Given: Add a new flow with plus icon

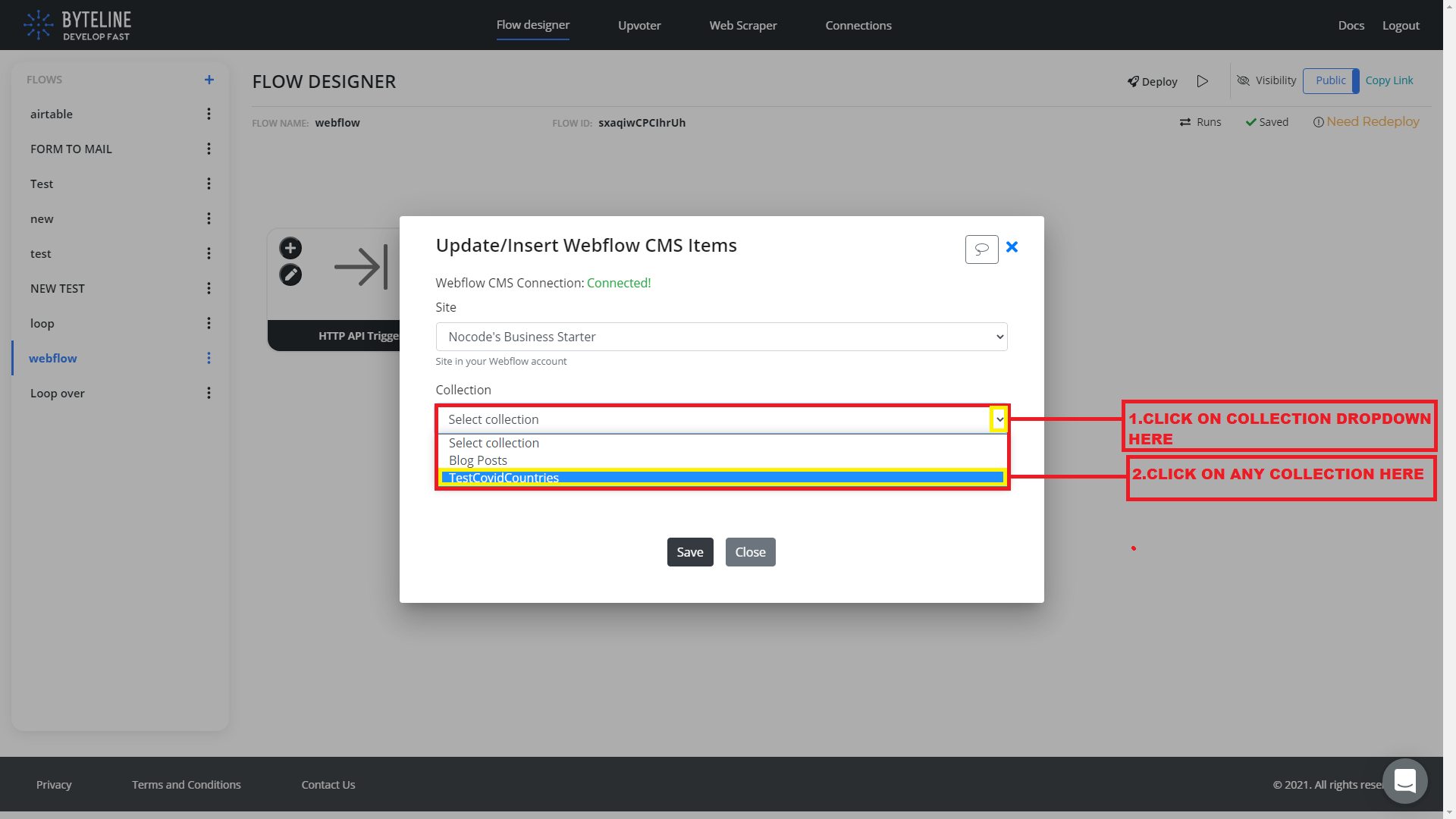Looking at the screenshot, I should (209, 80).
